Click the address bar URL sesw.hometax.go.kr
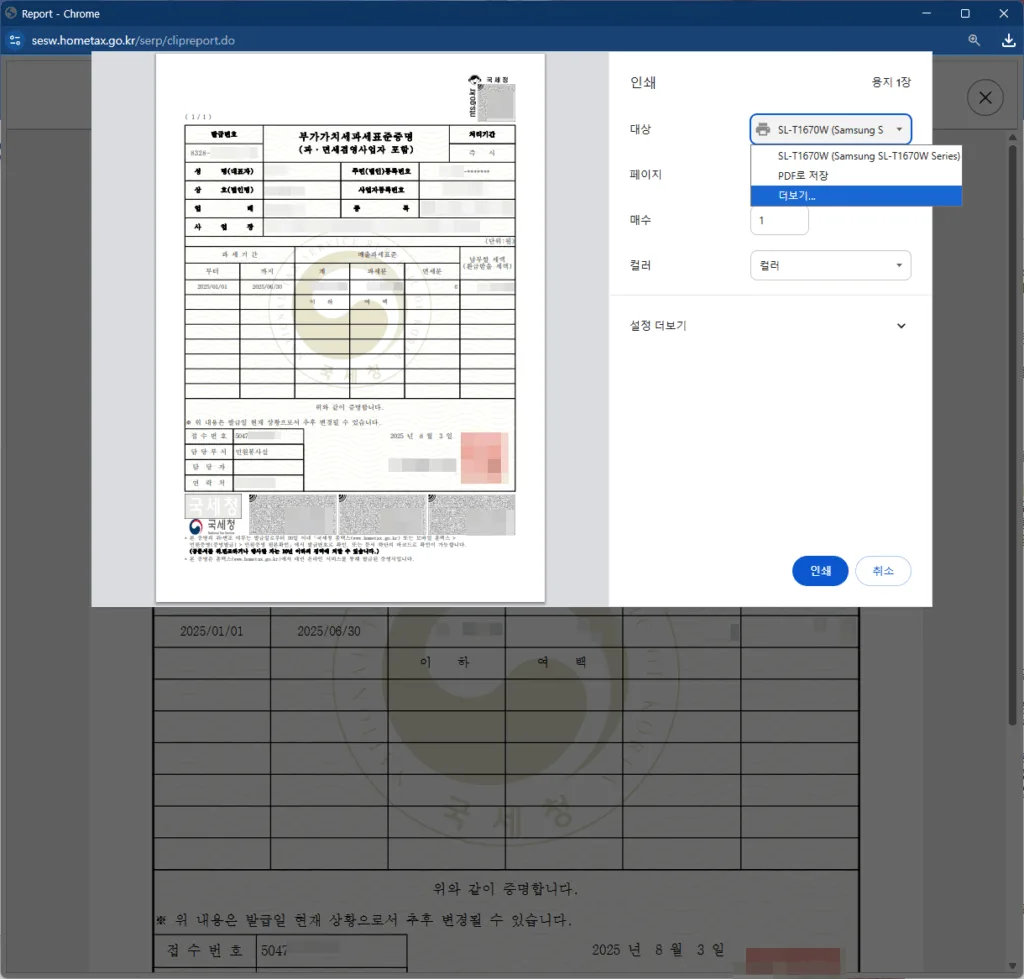The image size is (1024, 979). coord(133,40)
